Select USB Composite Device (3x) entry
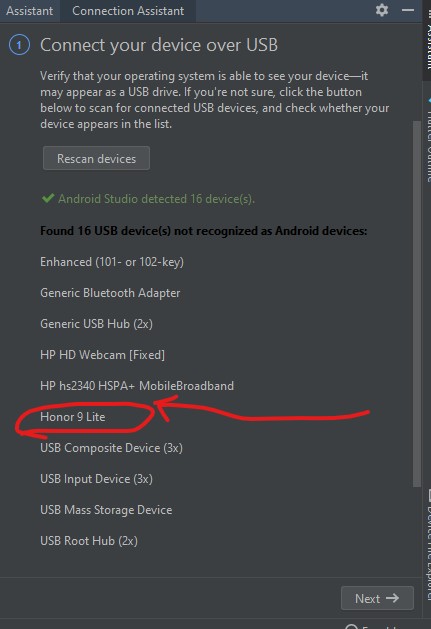431x629 pixels. [x=111, y=448]
